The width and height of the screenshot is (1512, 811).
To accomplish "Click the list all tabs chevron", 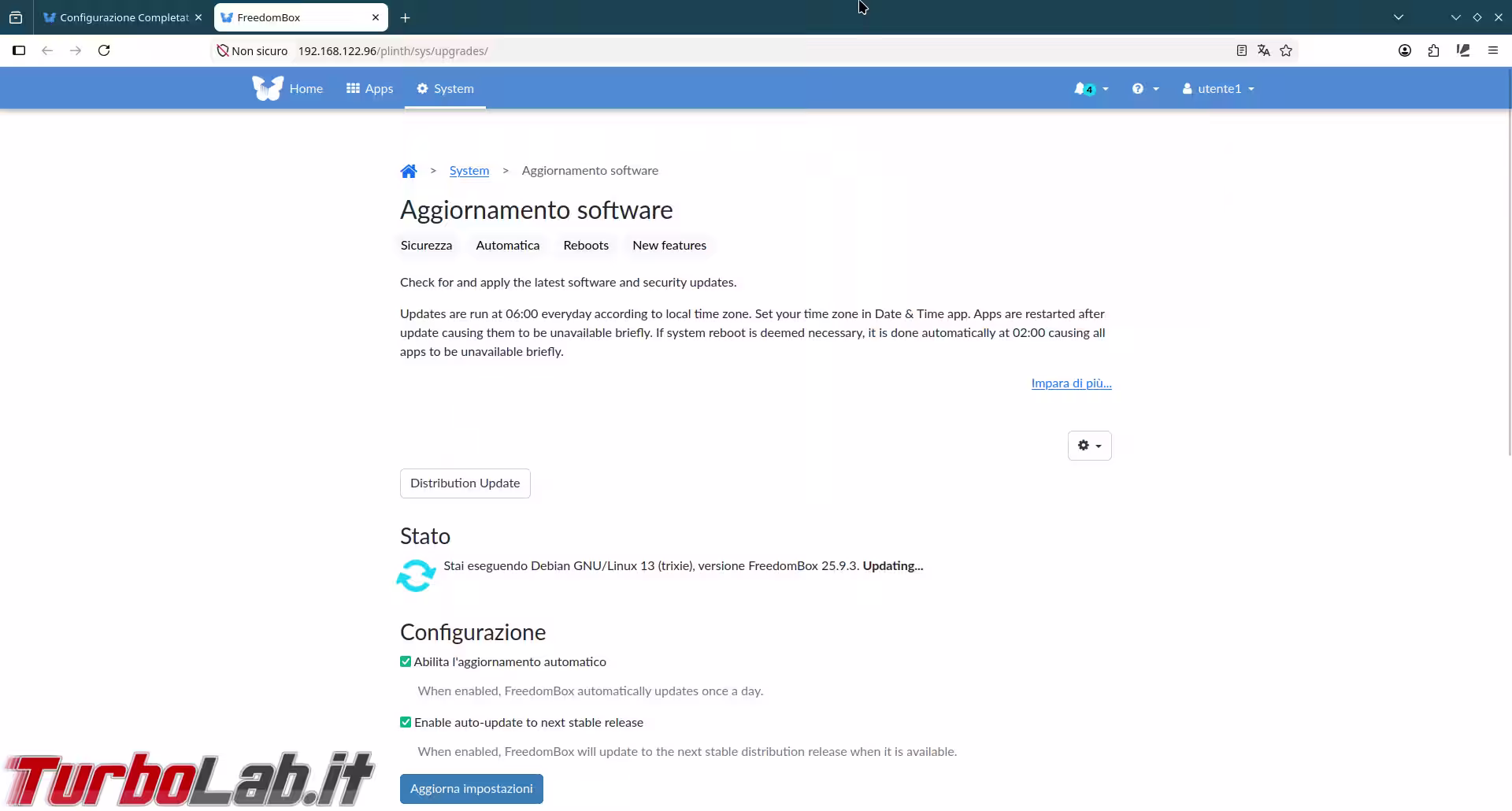I will (1399, 17).
